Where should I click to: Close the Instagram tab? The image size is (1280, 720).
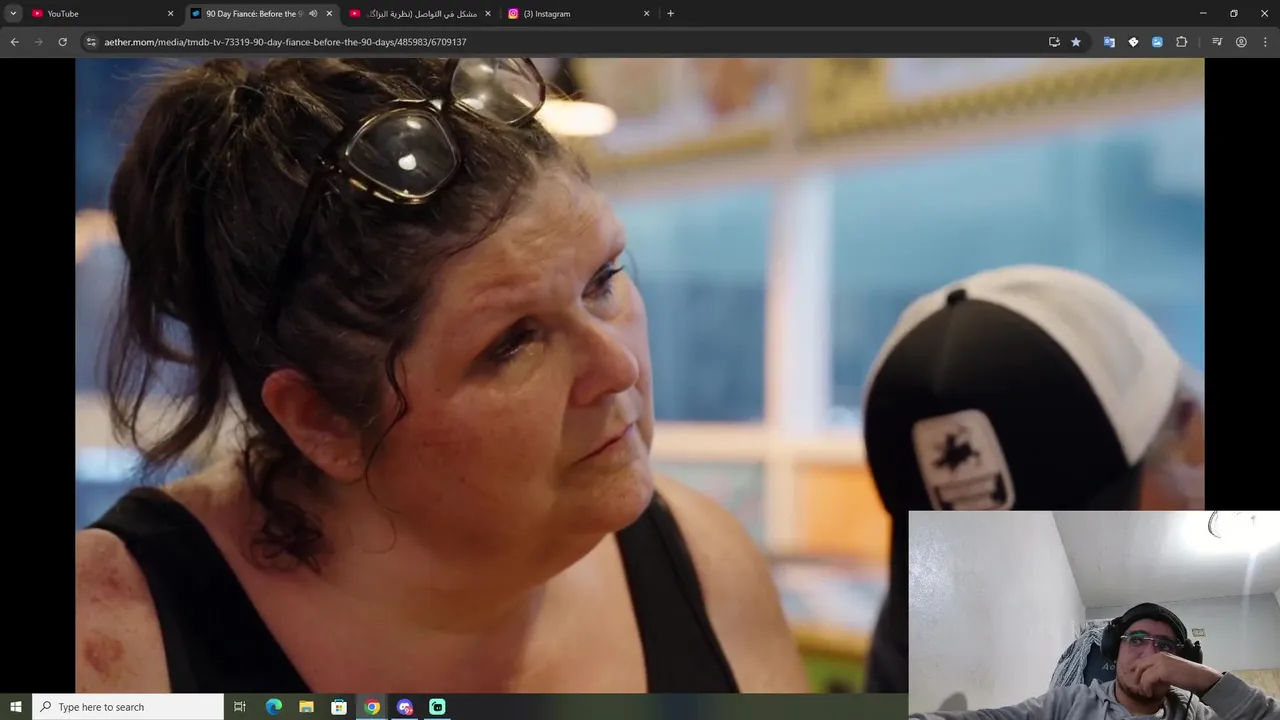646,14
